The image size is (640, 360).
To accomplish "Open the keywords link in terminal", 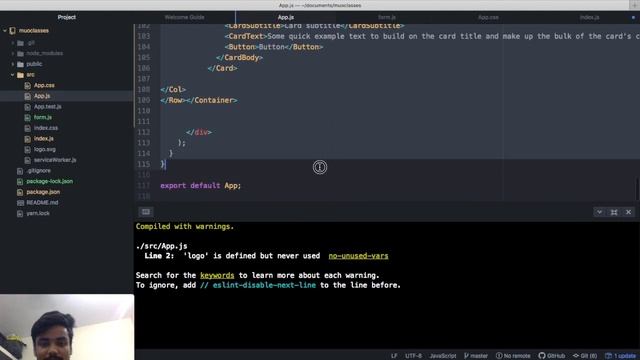I will point(217,276).
